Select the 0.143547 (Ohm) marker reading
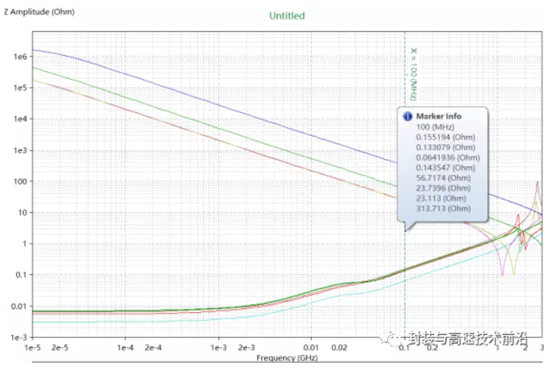The width and height of the screenshot is (550, 371). click(445, 168)
